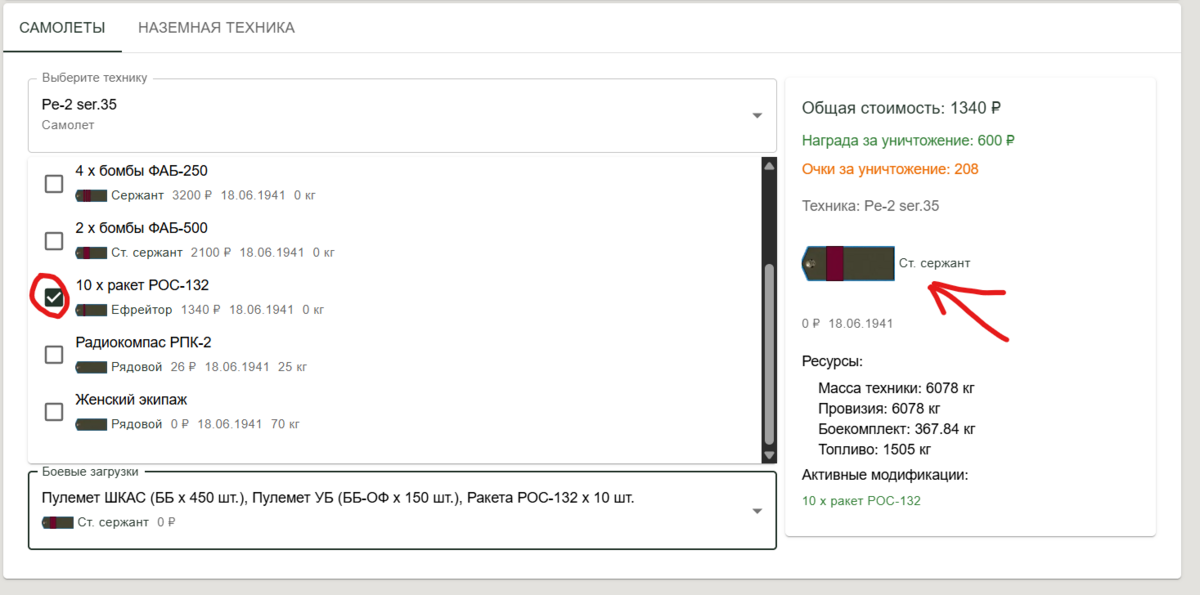This screenshot has height=595, width=1200.
Task: Enable 2 х бомбы ФАБ-500 modification
Action: (x=54, y=241)
